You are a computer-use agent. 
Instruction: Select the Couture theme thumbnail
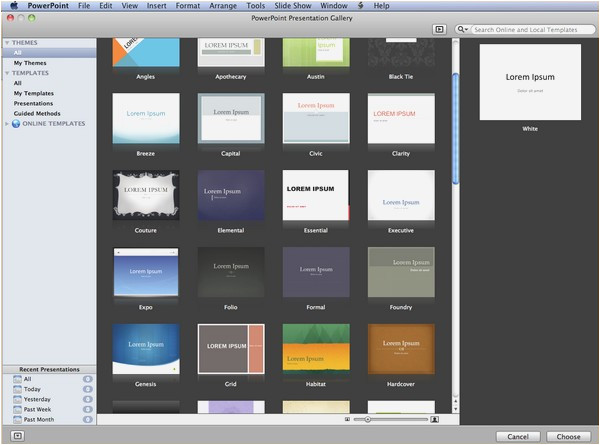[146, 195]
